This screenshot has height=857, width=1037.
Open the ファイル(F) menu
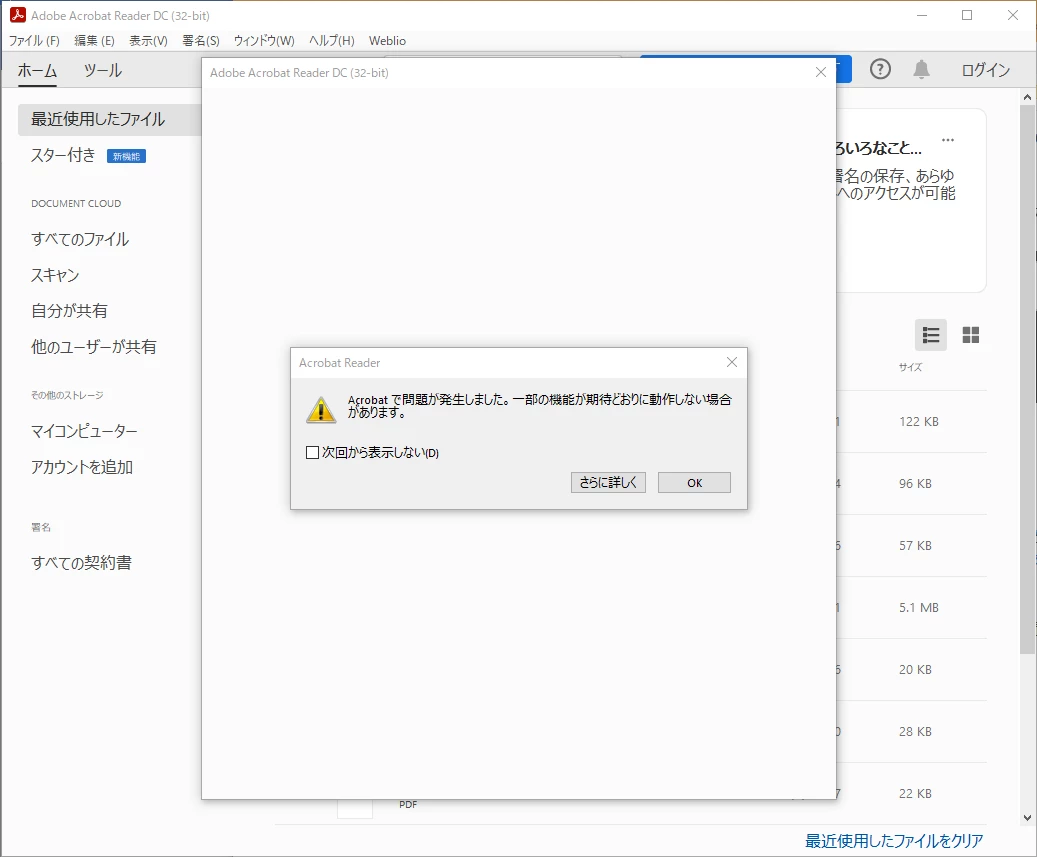34,40
